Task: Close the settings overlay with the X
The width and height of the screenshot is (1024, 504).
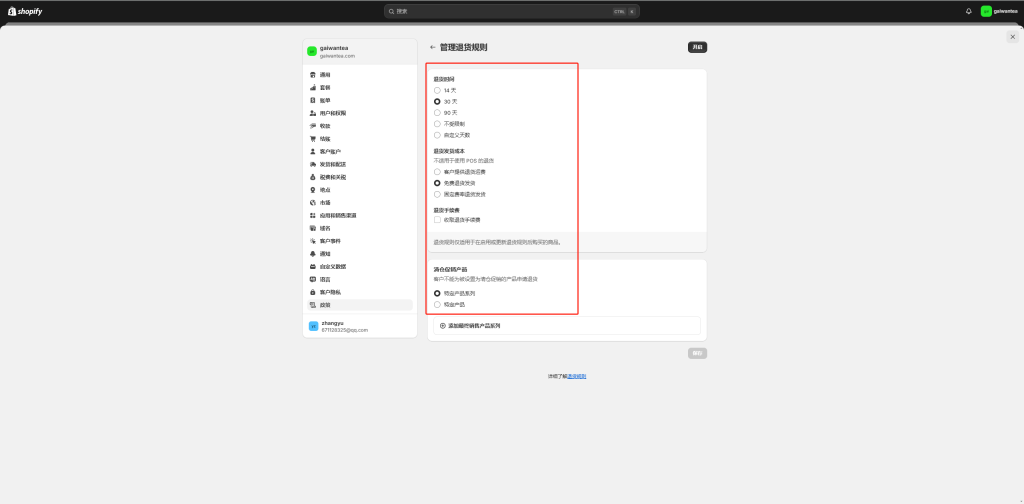Action: (x=1012, y=38)
